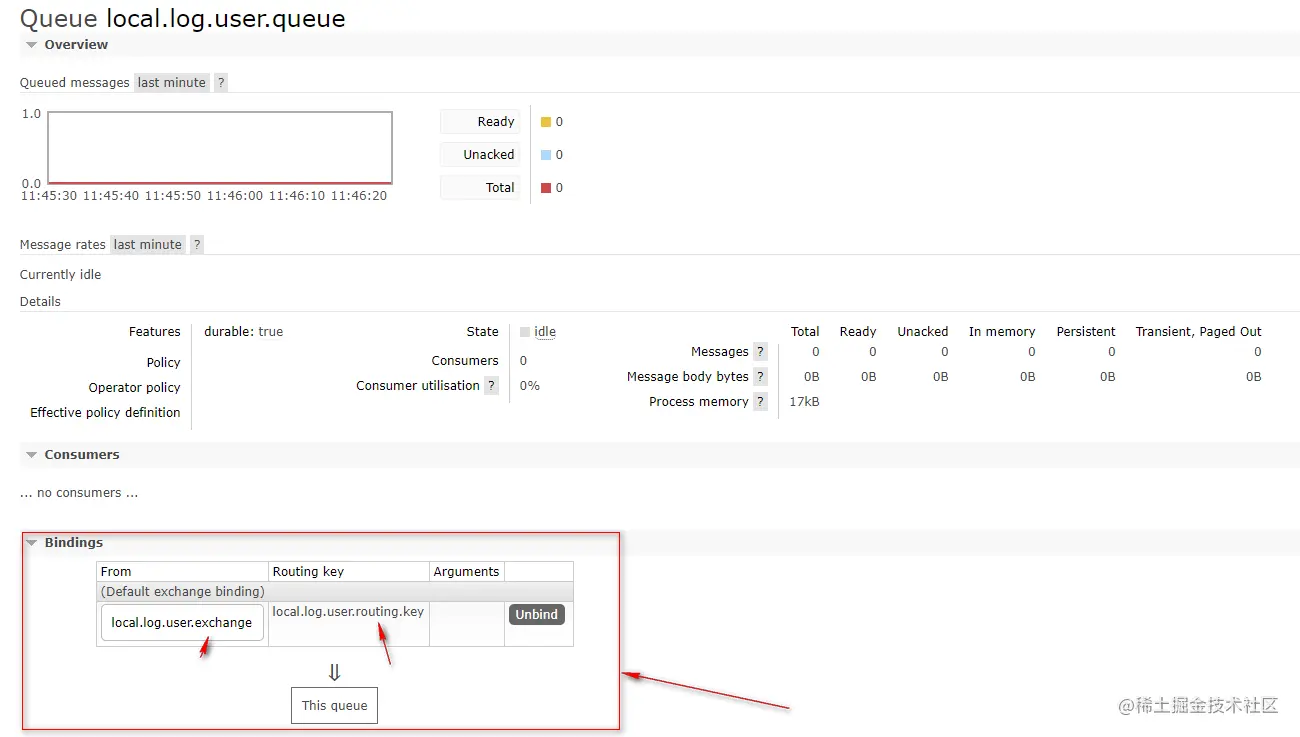Click the 17kB process memory value

click(x=804, y=402)
